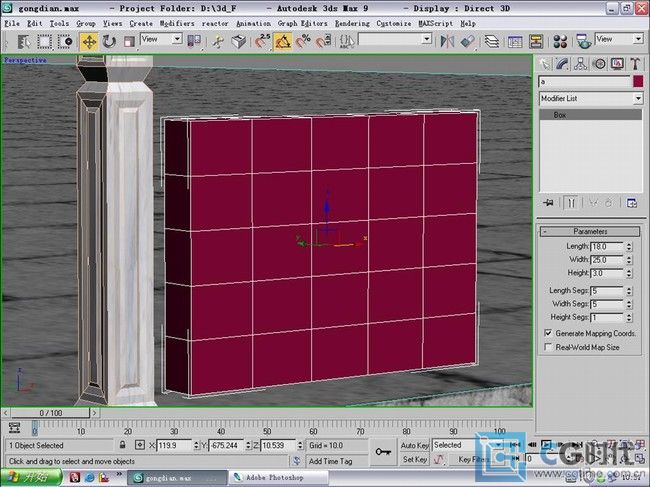Open the Motion command panel tab
Image resolution: width=650 pixels, height=487 pixels.
599,64
